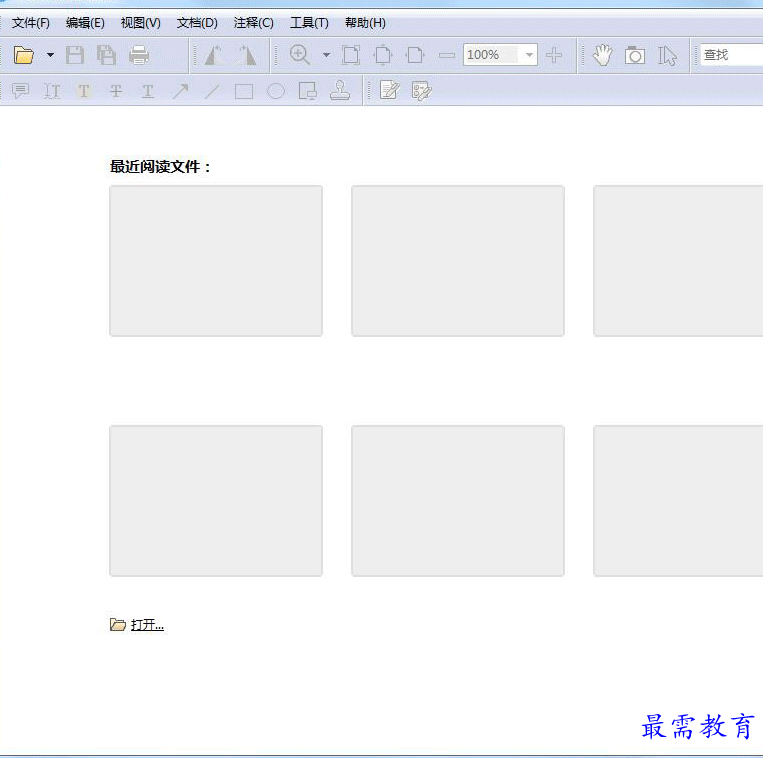Image resolution: width=763 pixels, height=758 pixels.
Task: Click the fit page height icon
Action: coord(383,55)
